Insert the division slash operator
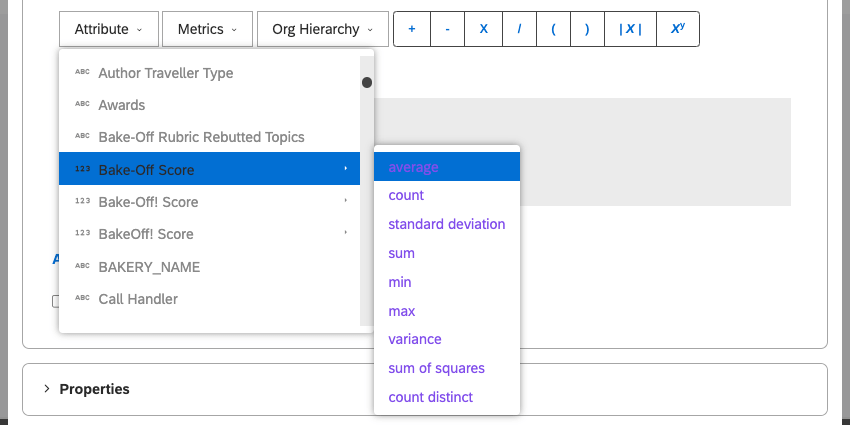This screenshot has height=425, width=850. click(519, 29)
